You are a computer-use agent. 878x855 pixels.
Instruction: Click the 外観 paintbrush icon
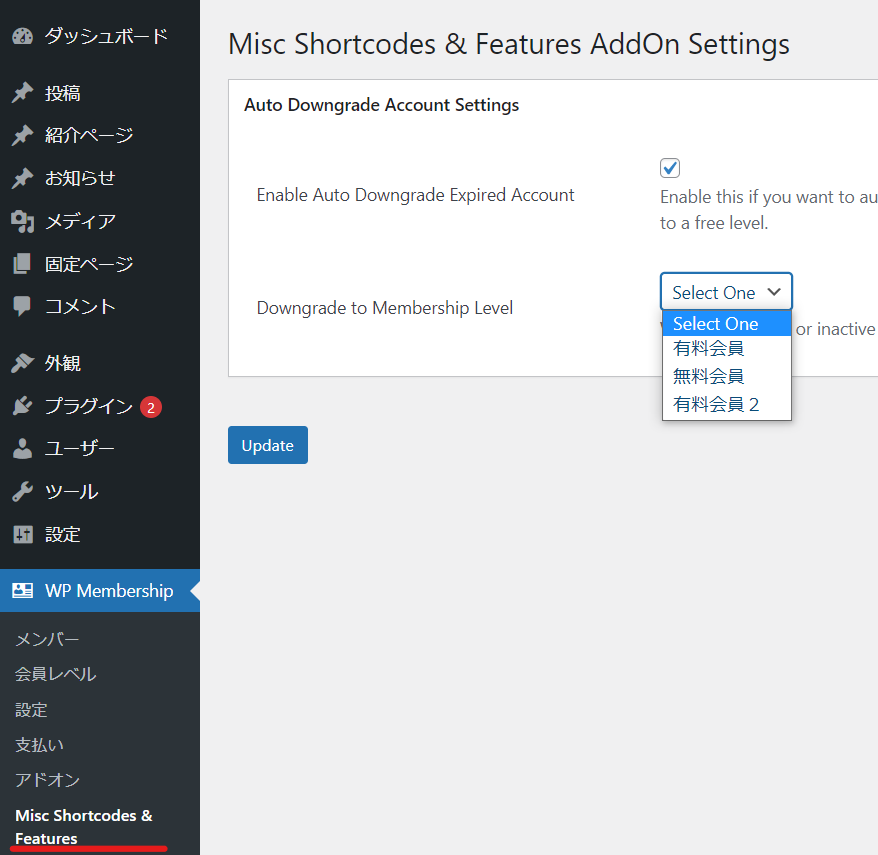pyautogui.click(x=23, y=363)
